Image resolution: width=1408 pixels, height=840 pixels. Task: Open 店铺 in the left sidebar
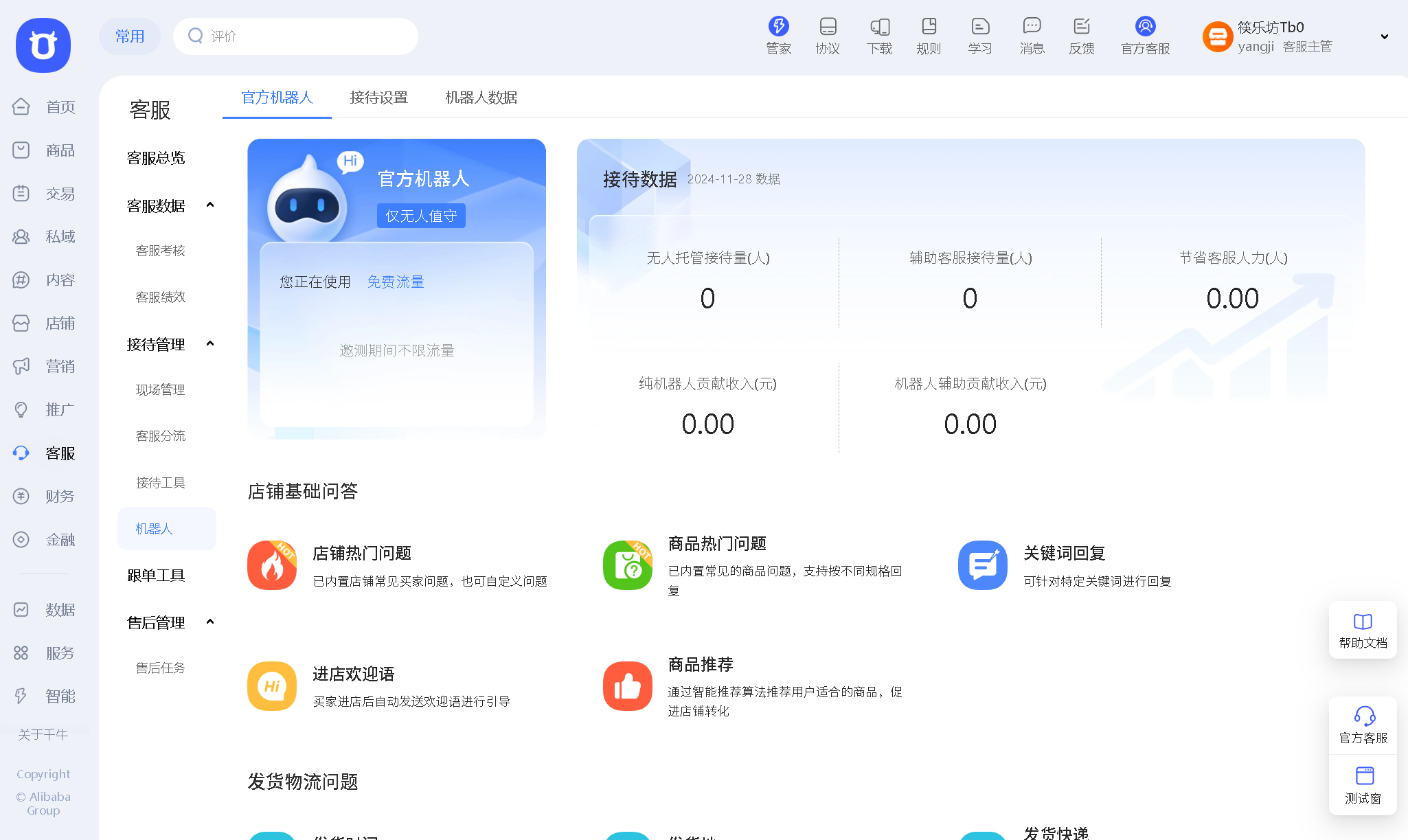(44, 323)
